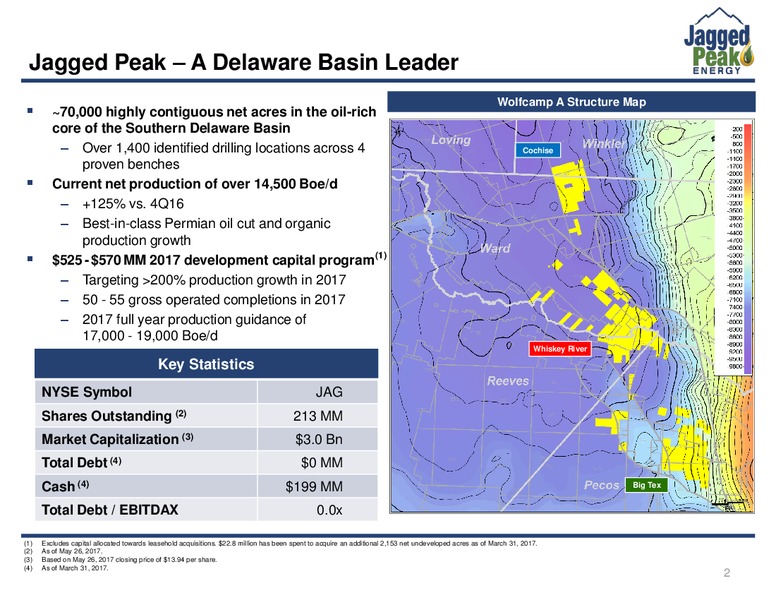Image resolution: width=776 pixels, height=600 pixels.
Task: Click footnote (2) 'As of May 26, 2017'
Action: click(x=72, y=551)
